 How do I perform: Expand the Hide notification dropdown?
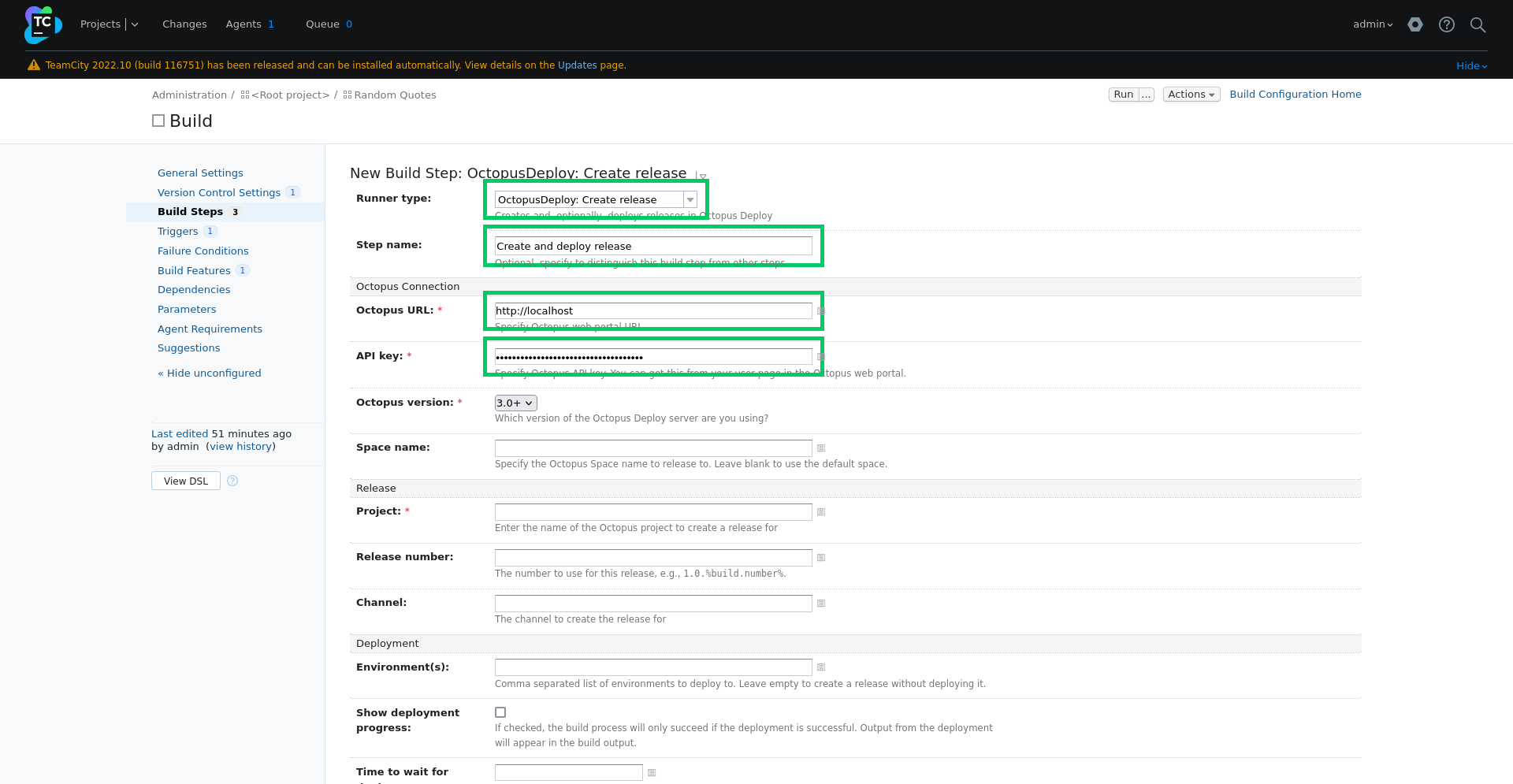pyautogui.click(x=1472, y=66)
